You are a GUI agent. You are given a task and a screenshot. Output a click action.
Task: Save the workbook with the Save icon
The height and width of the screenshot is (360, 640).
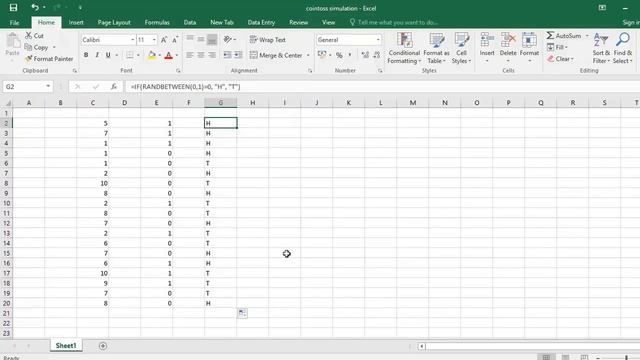pos(13,7)
